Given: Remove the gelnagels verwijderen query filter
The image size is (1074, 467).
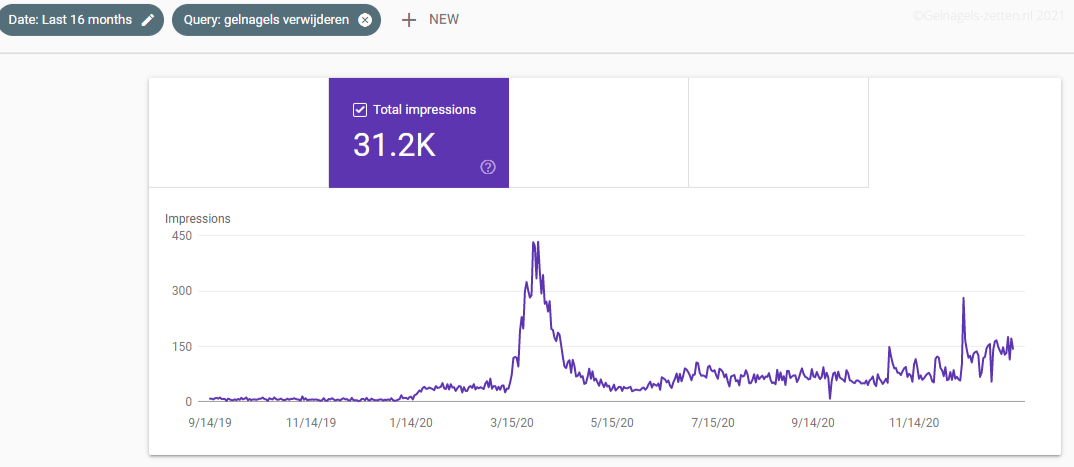Looking at the screenshot, I should 365,20.
